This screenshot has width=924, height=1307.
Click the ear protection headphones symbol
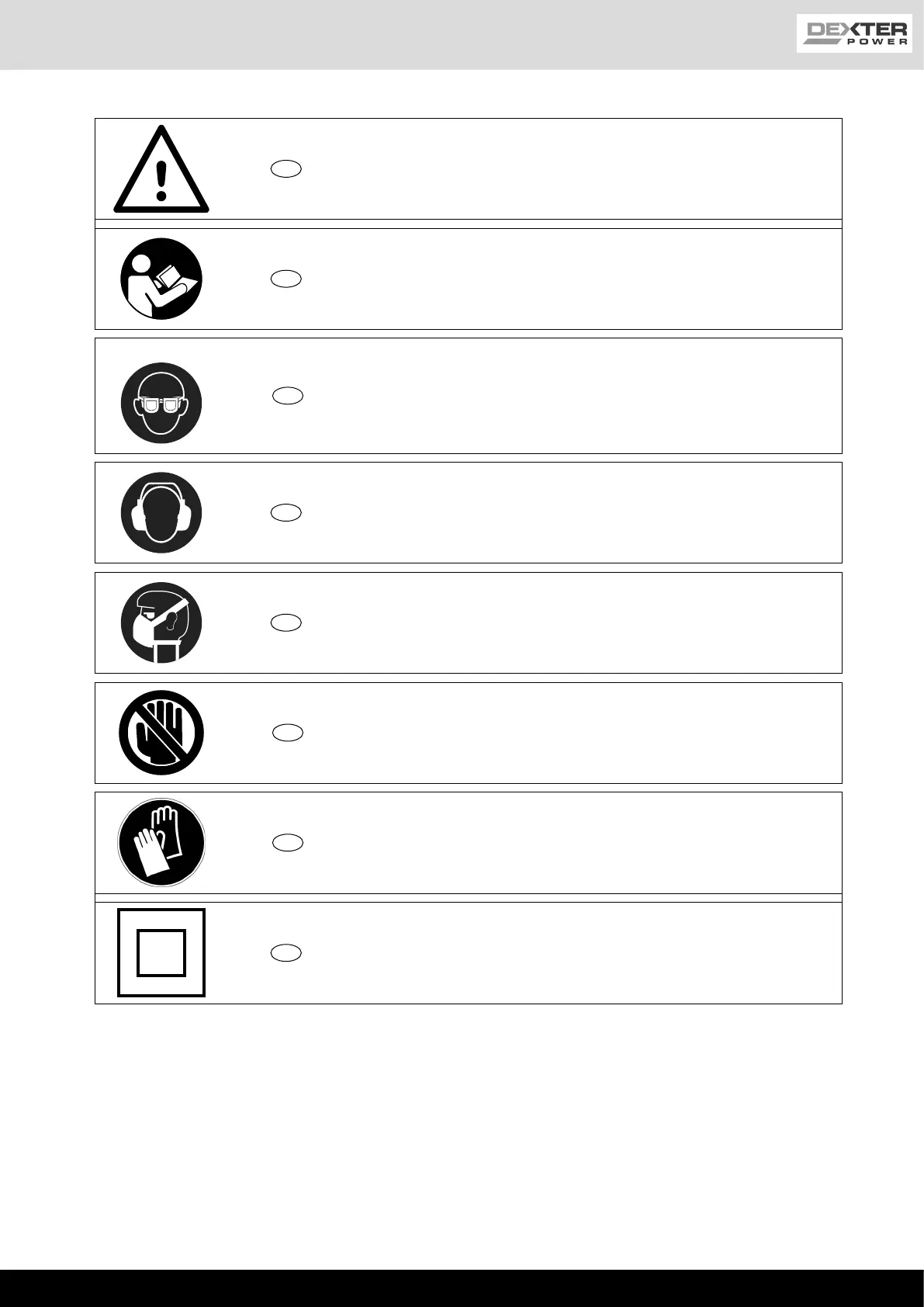(x=161, y=512)
